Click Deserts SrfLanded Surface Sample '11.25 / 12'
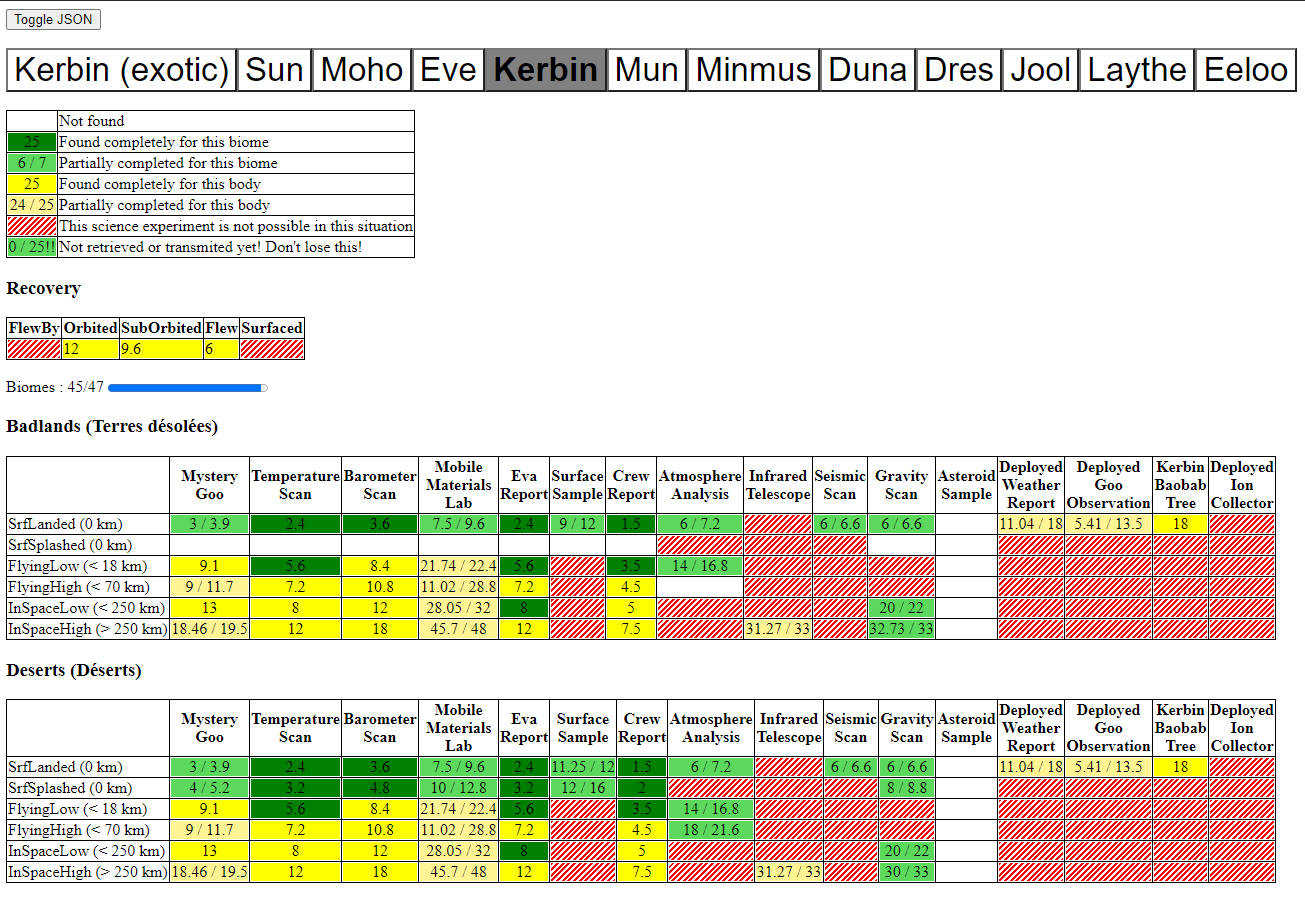The height and width of the screenshot is (901, 1305). (583, 767)
